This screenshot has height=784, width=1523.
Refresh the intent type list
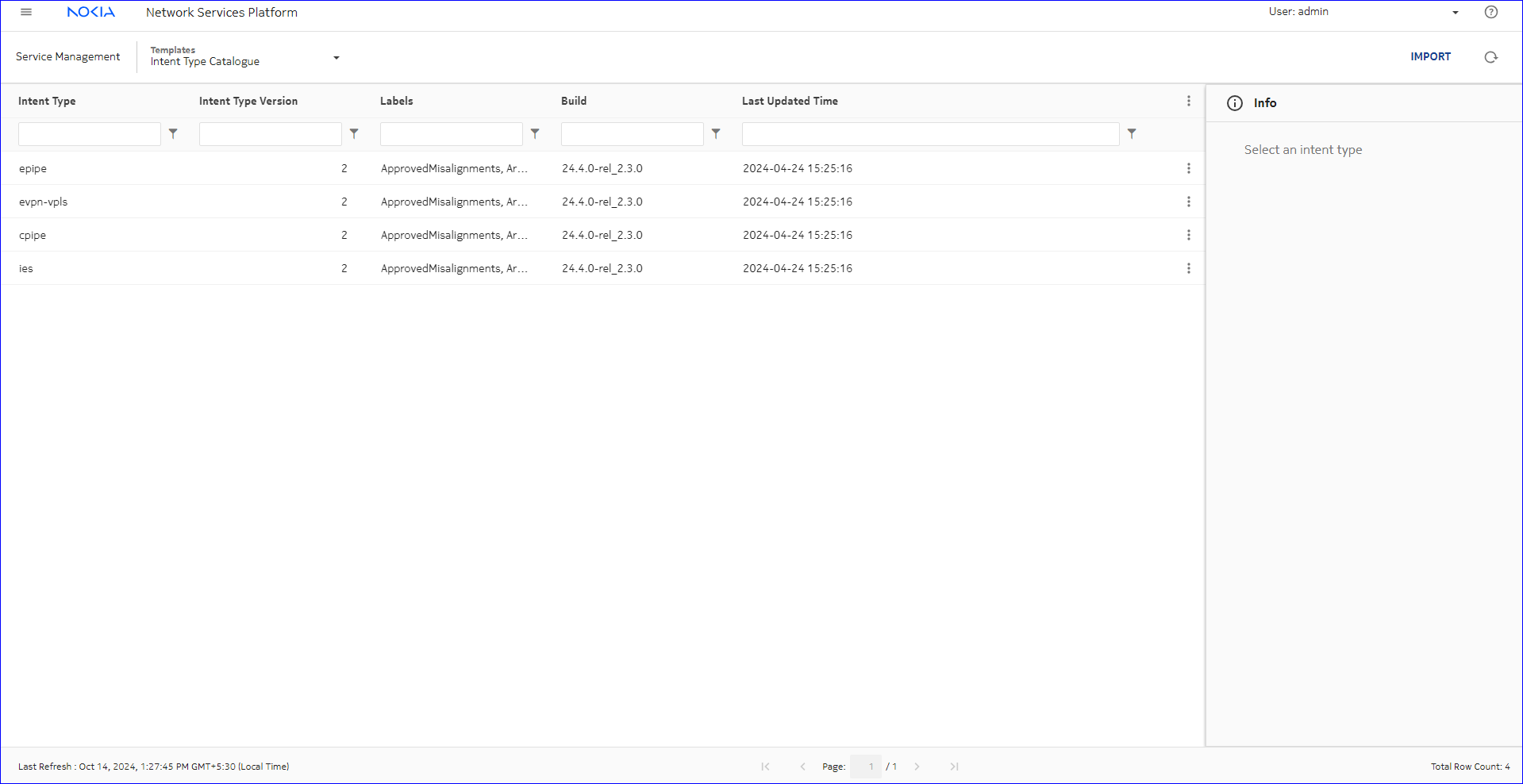click(x=1490, y=57)
